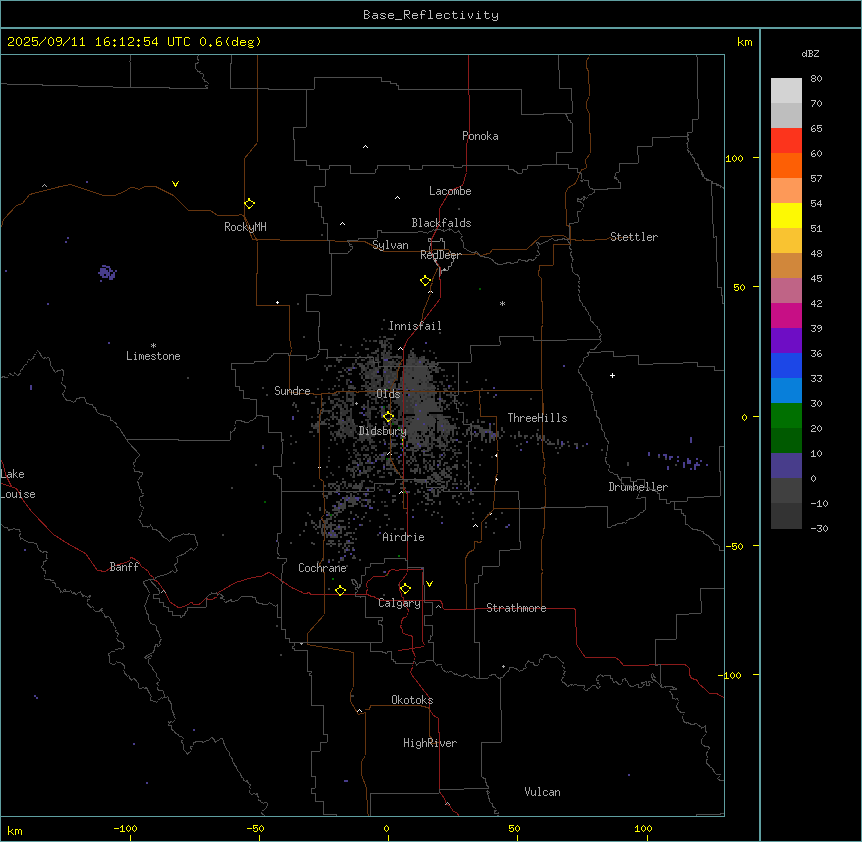Click the dBZ legend heading
The height and width of the screenshot is (842, 862).
(x=810, y=53)
